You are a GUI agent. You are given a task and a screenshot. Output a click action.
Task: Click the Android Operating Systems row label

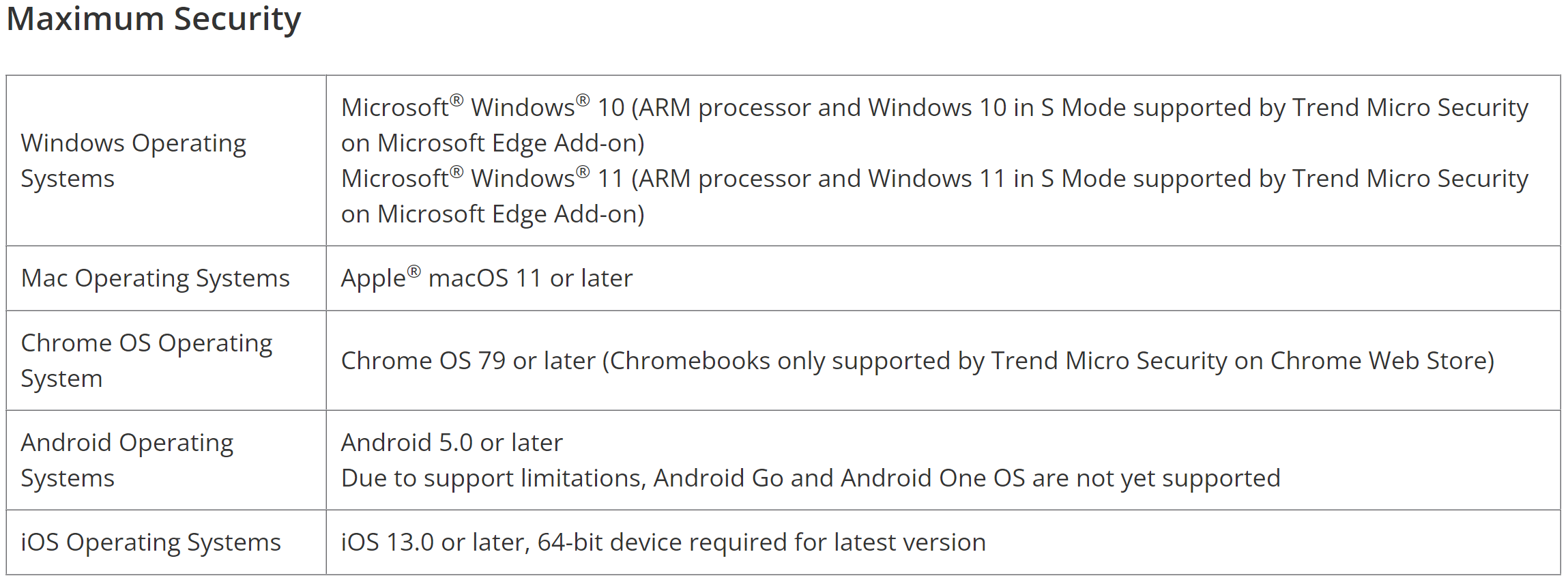click(127, 460)
